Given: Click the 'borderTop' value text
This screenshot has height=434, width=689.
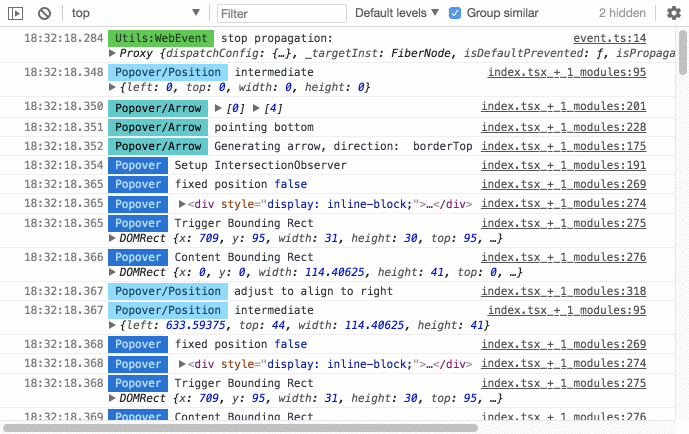Looking at the screenshot, I should click(x=442, y=146).
